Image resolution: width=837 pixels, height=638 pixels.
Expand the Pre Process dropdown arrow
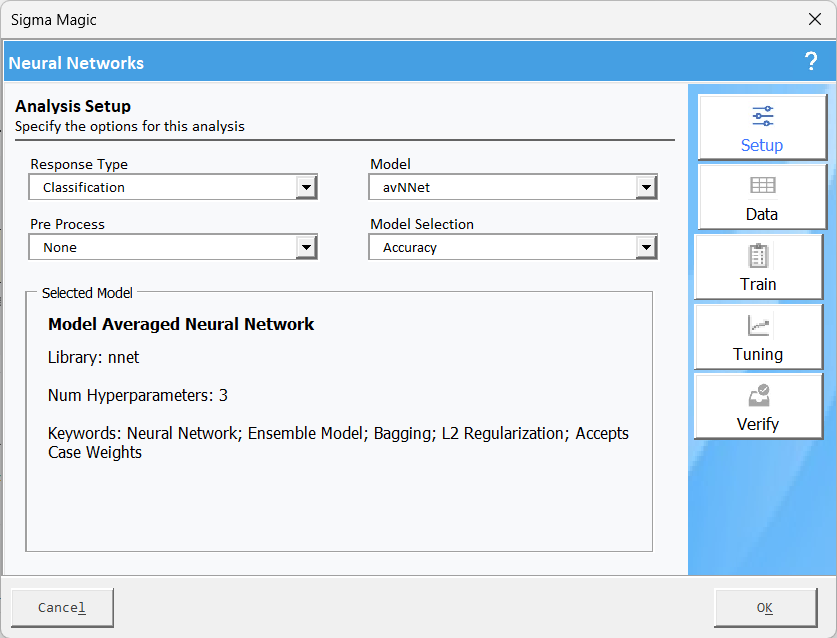click(306, 248)
